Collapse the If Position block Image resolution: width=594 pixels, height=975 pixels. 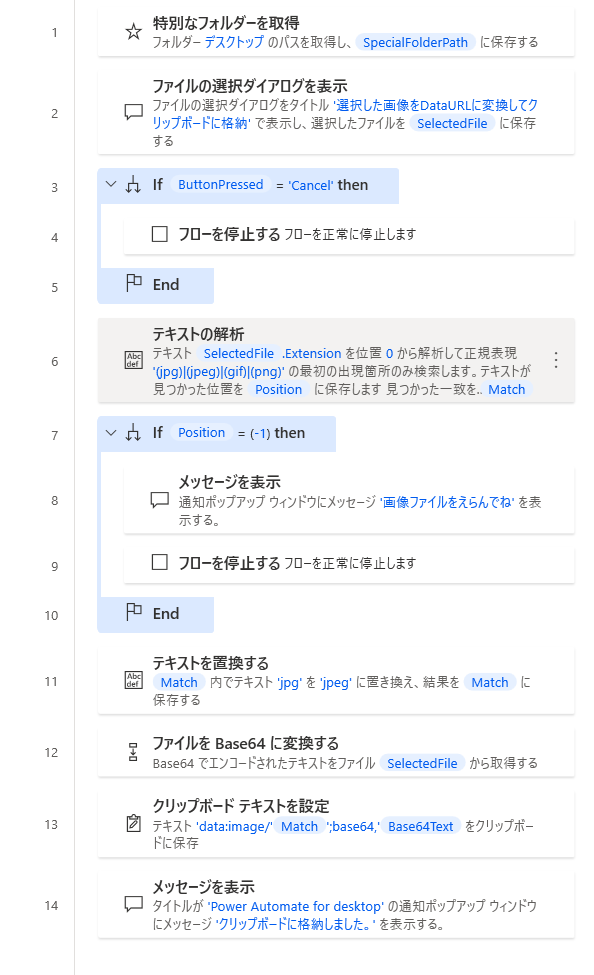(x=111, y=432)
